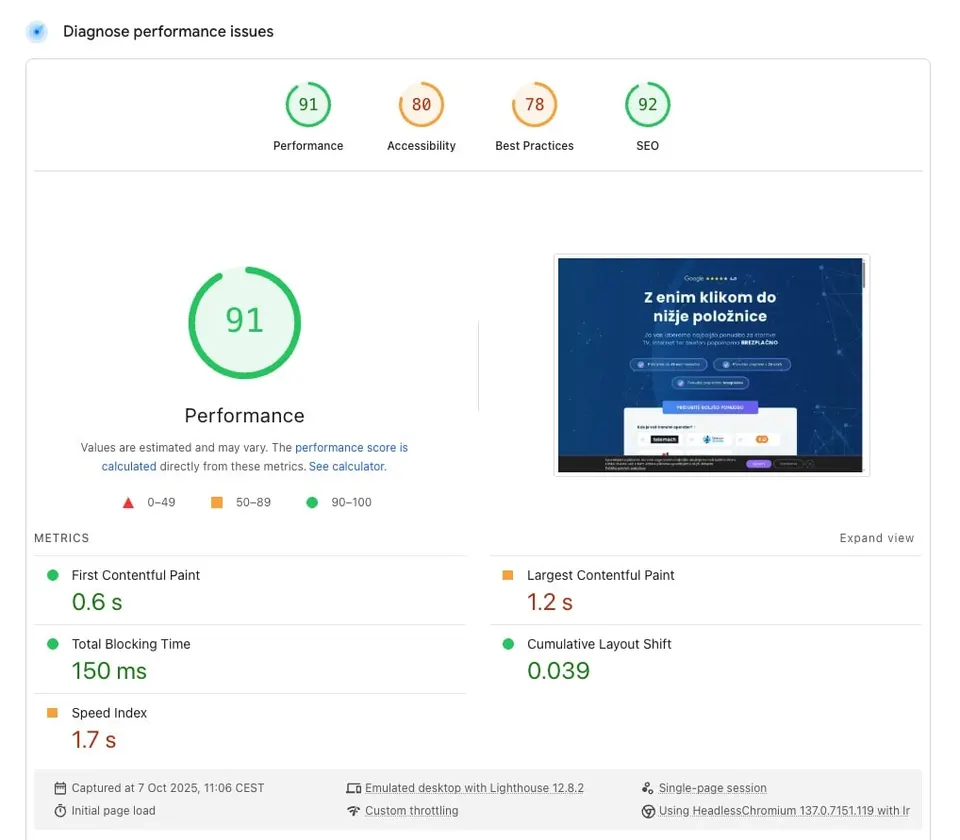The height and width of the screenshot is (840, 960).
Task: Click the green dot beside Total Blocking Time
Action: click(x=53, y=643)
